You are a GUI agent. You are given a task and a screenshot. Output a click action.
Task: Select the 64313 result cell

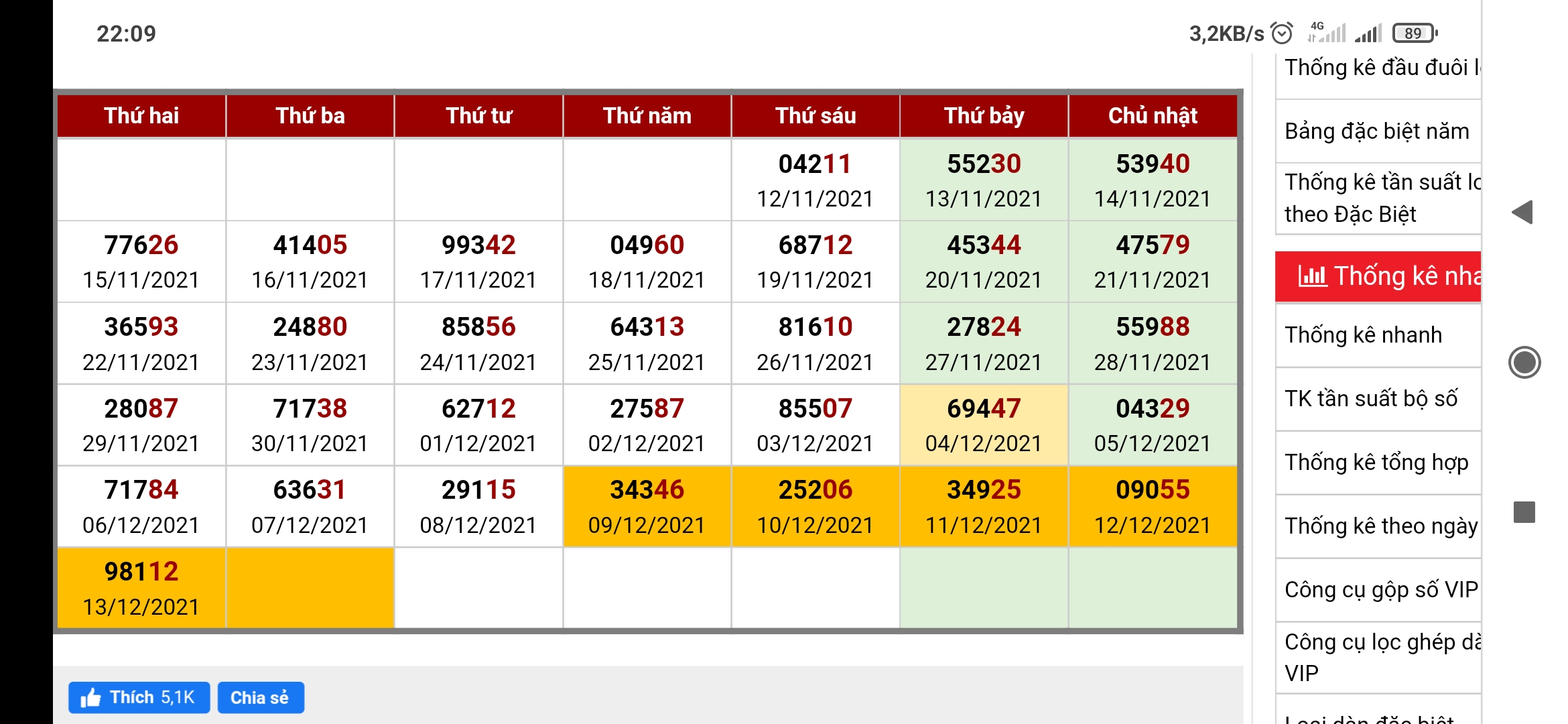[647, 343]
